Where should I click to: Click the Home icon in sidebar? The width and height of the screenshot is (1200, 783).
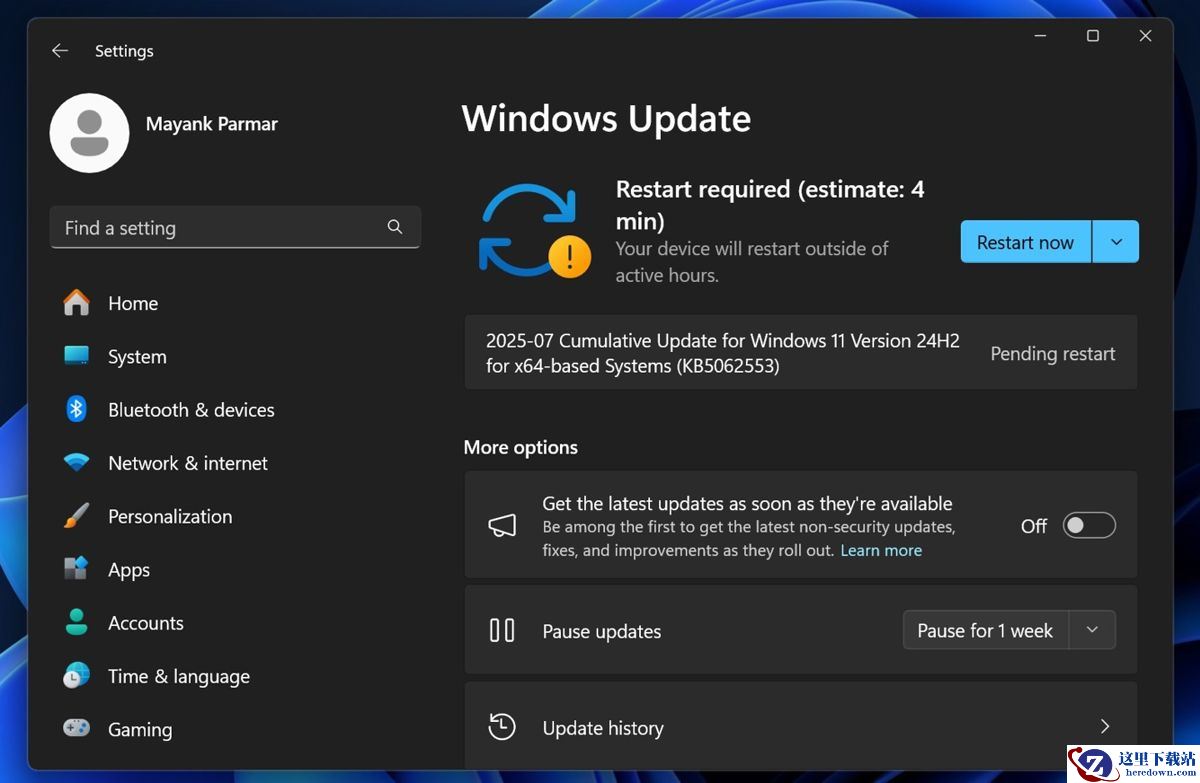click(76, 303)
